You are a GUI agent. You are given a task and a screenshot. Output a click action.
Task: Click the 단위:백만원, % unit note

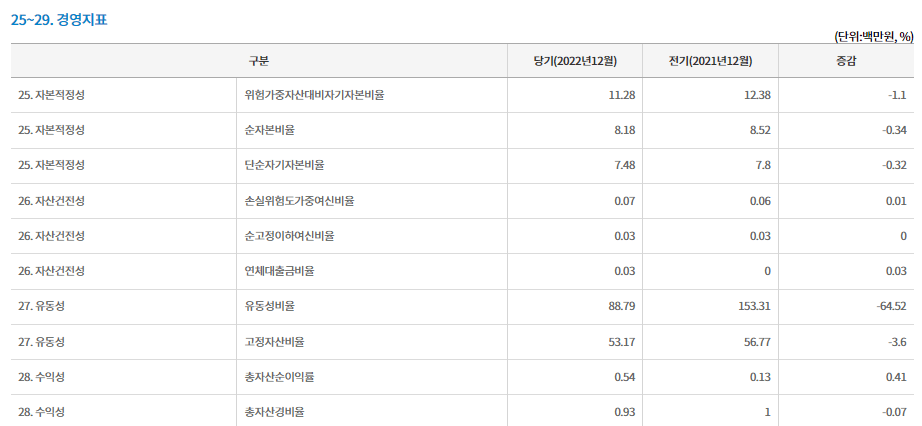(x=874, y=37)
